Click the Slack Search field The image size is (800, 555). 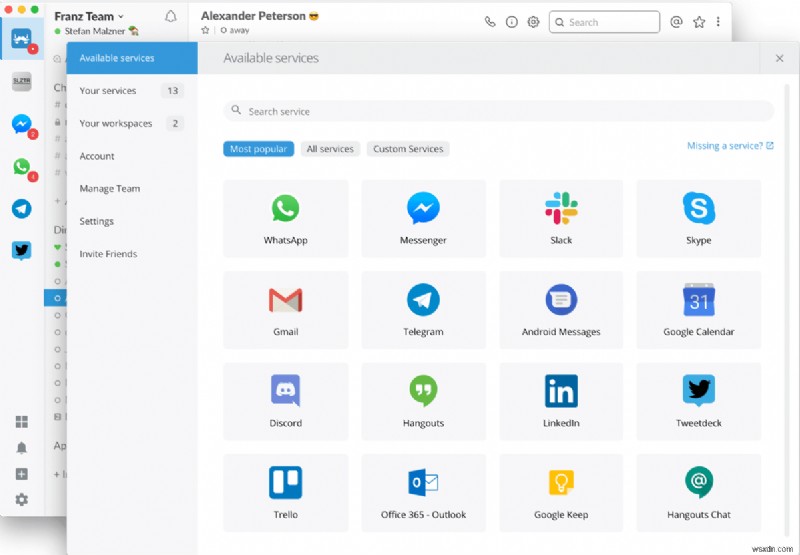pyautogui.click(x=604, y=22)
